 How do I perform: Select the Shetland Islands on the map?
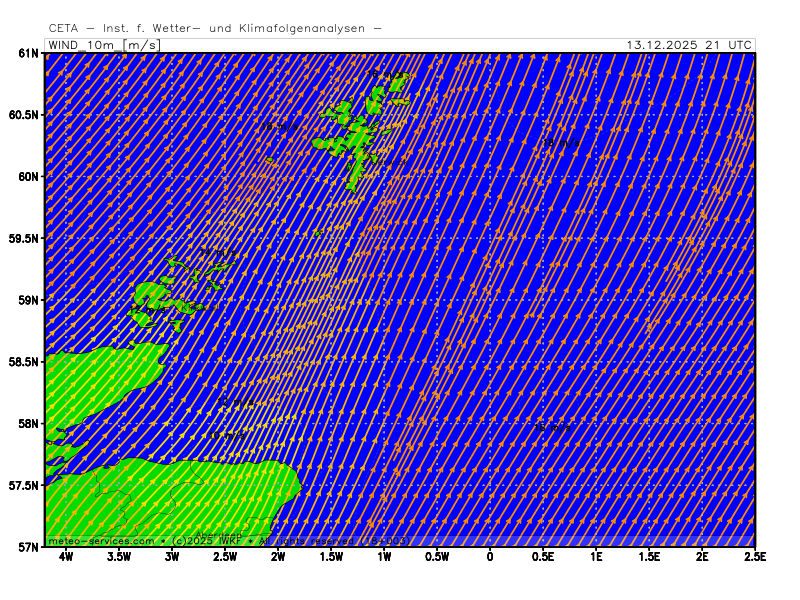358,135
